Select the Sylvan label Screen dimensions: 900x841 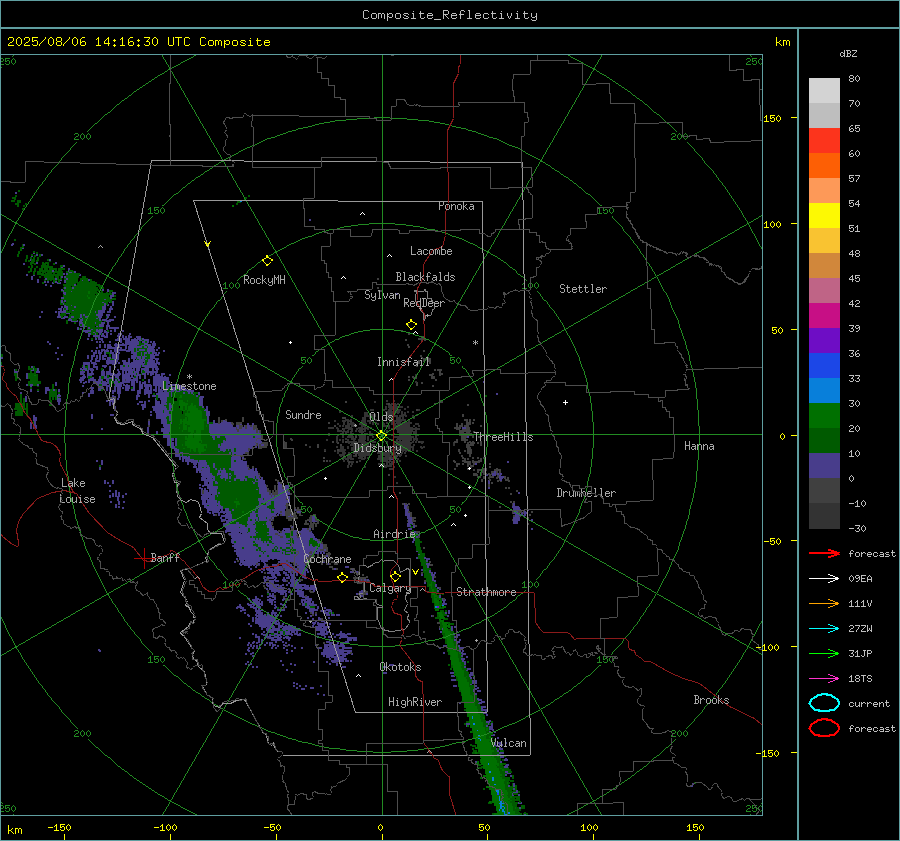click(382, 295)
